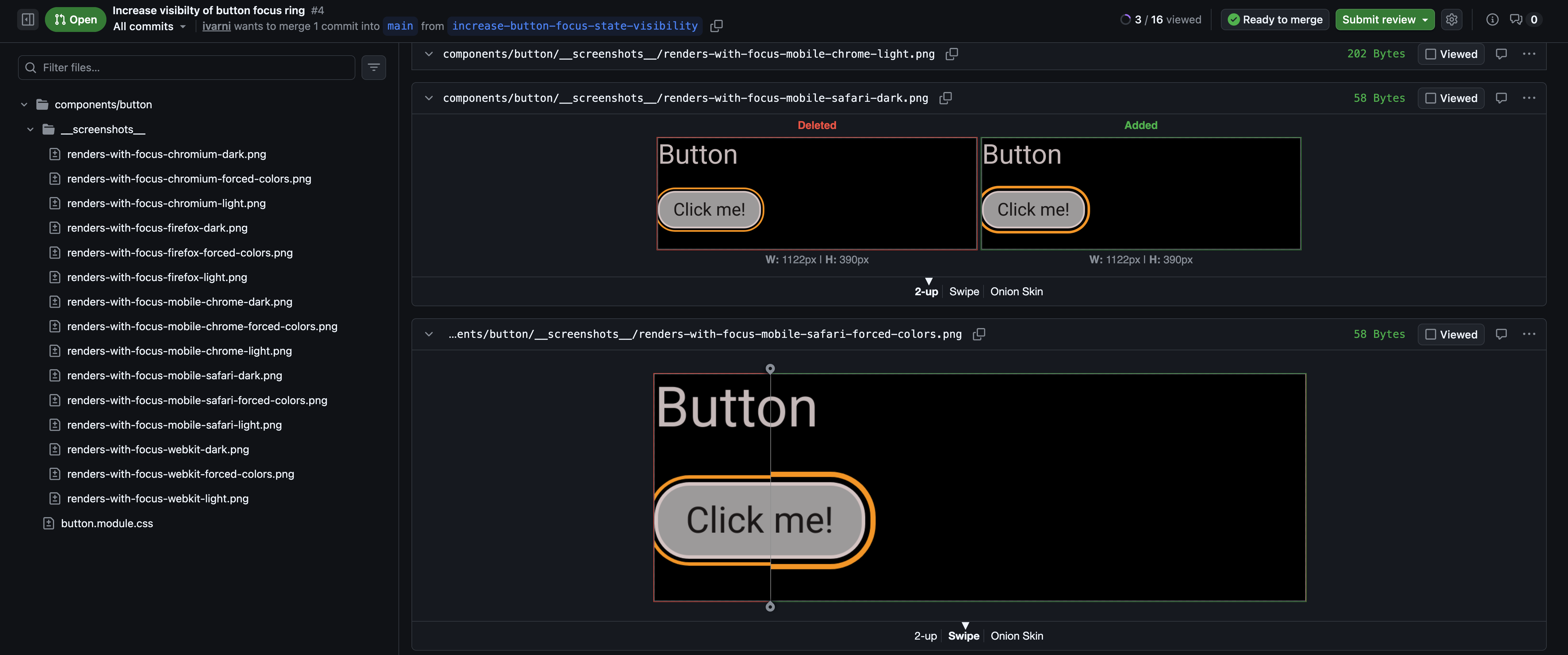Screen dimensions: 1568x655
Task: Collapse mobile-safari-forced-colors.png diff
Action: point(429,334)
